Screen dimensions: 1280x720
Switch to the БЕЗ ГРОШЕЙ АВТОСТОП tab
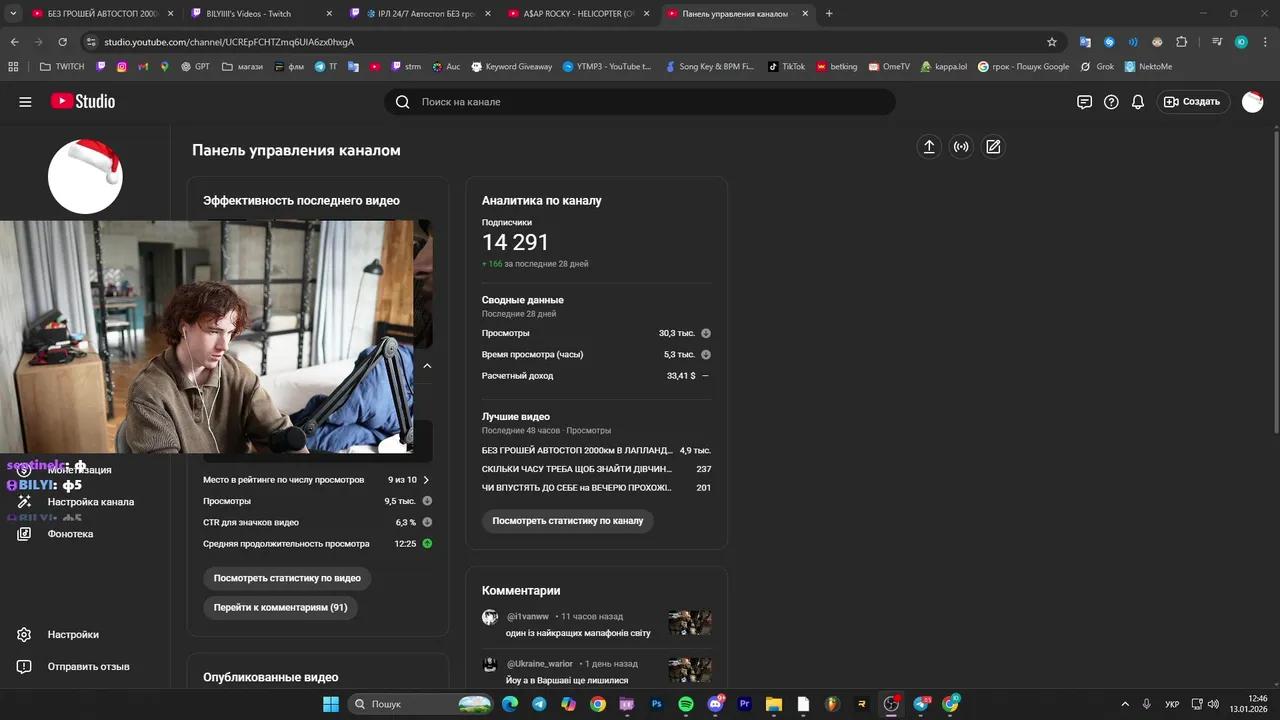click(102, 14)
